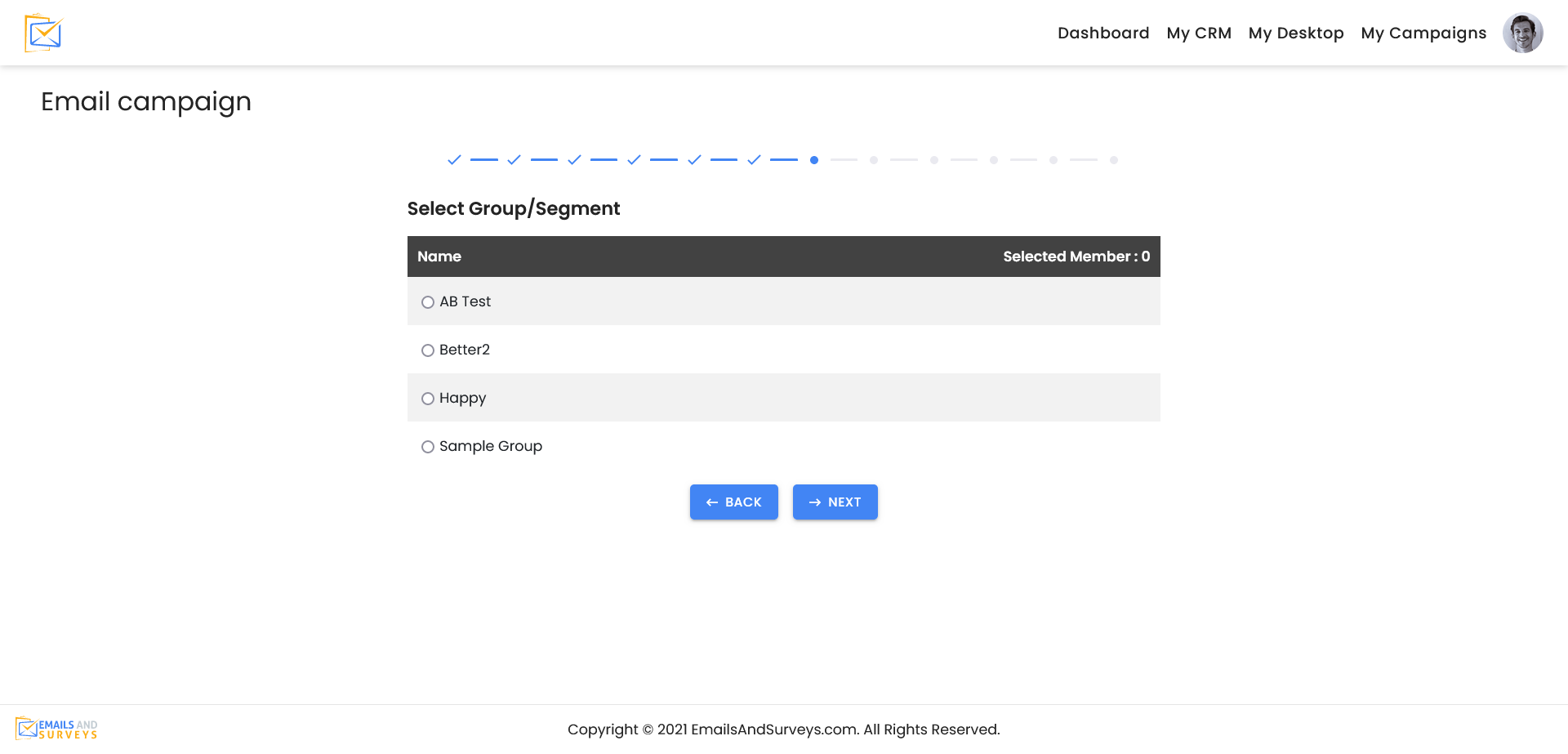Click the EmailsAndSurveys logo in top left corner
Screen dimensions: 1568x754
[x=41, y=33]
